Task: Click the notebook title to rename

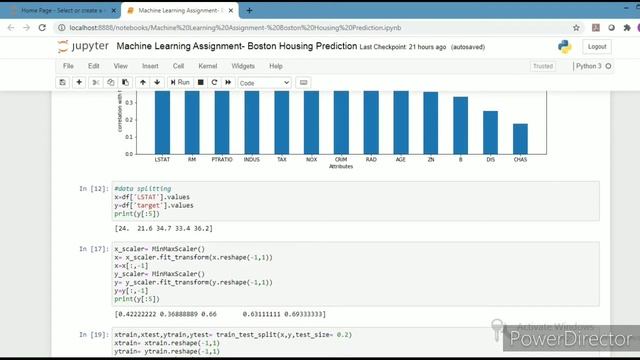Action: tap(237, 46)
